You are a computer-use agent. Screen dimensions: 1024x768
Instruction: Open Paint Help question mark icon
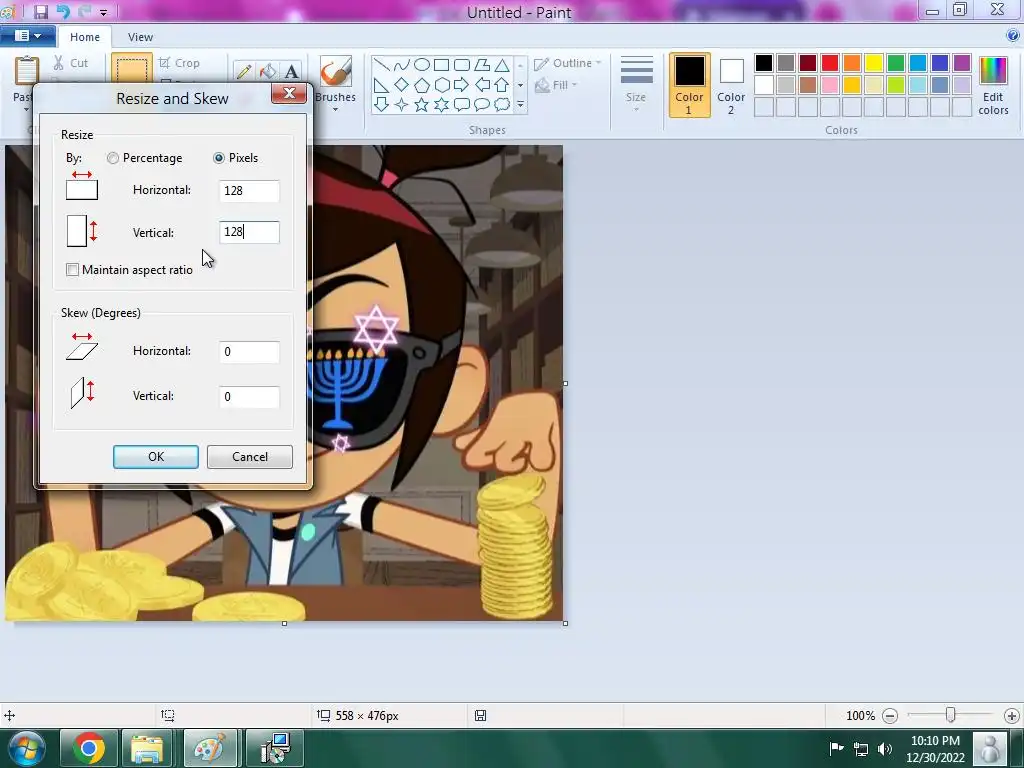1012,36
